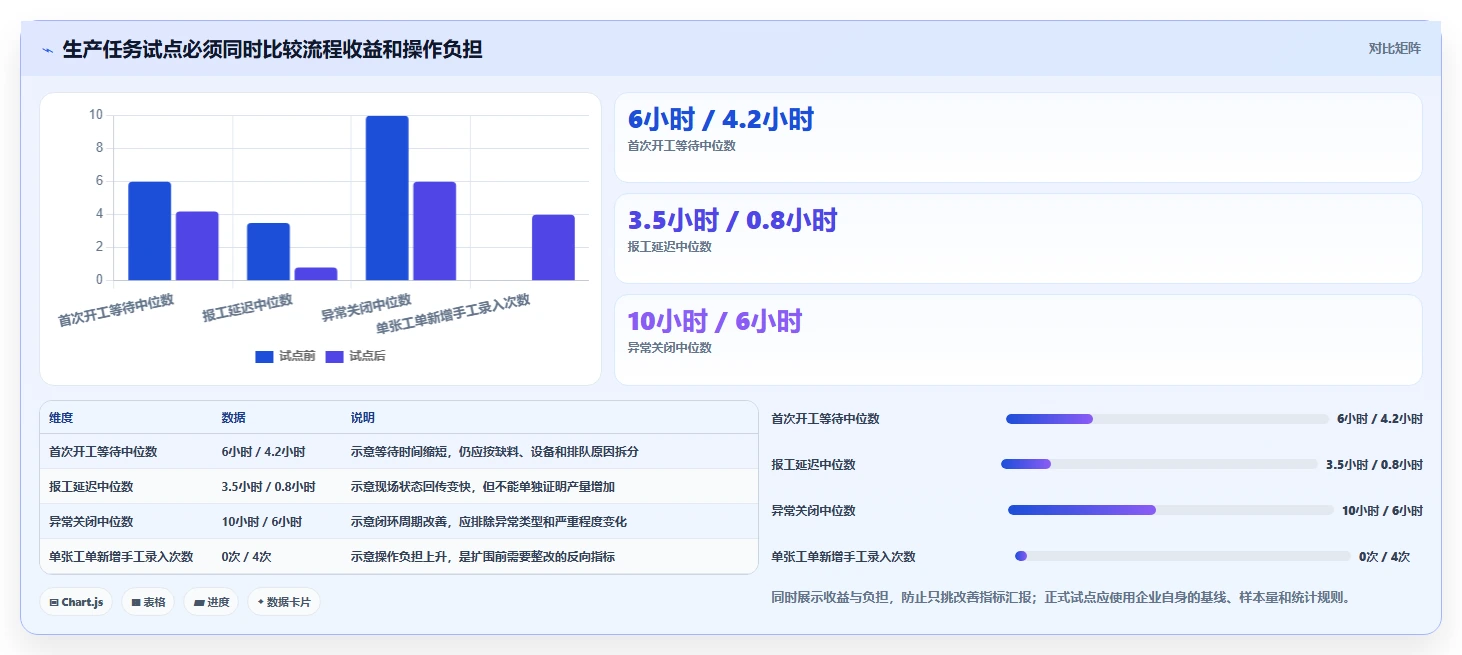Click the 说明 table column header
Viewport: 1462px width, 655px height.
(363, 418)
